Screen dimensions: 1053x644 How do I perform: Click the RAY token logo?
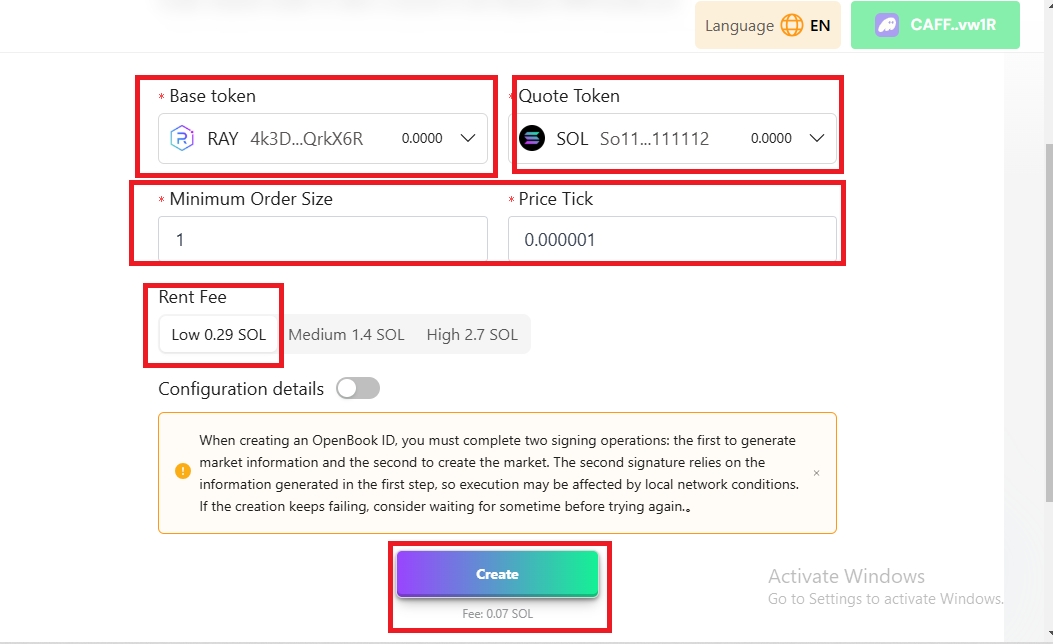(x=182, y=139)
